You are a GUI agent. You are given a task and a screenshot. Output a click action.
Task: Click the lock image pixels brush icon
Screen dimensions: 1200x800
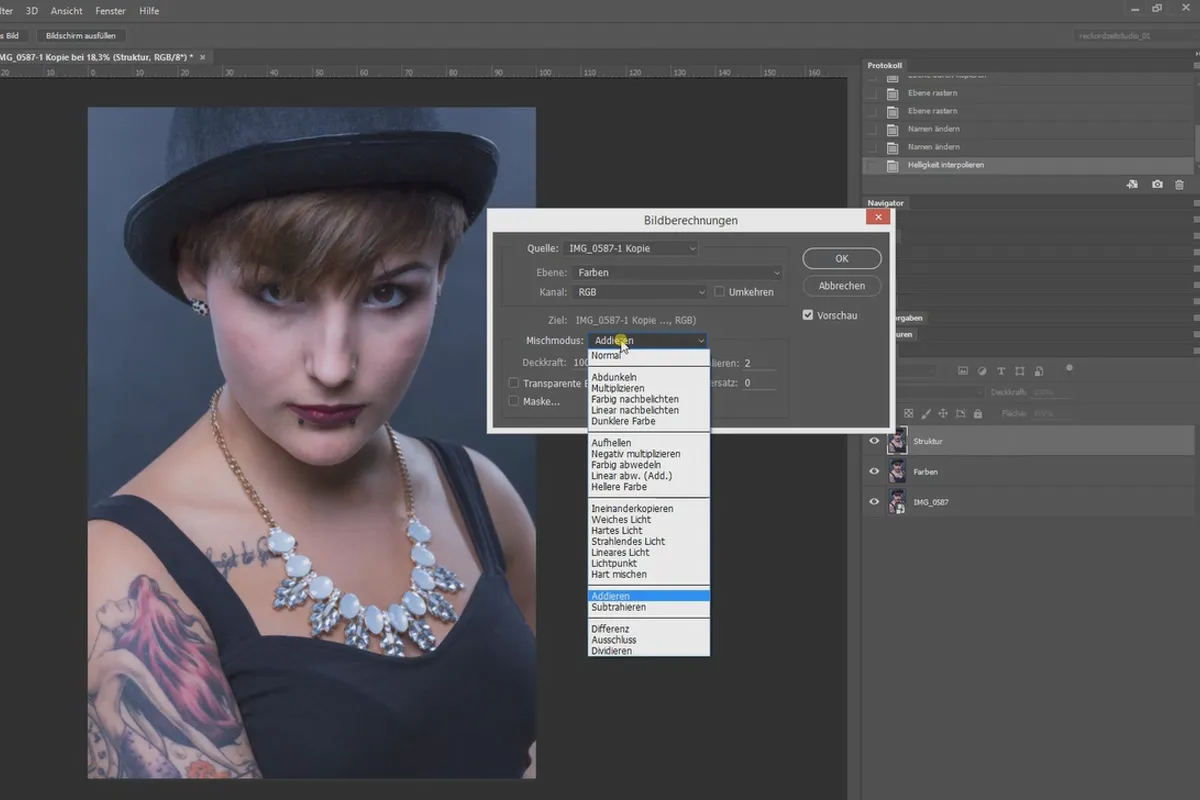pos(926,414)
